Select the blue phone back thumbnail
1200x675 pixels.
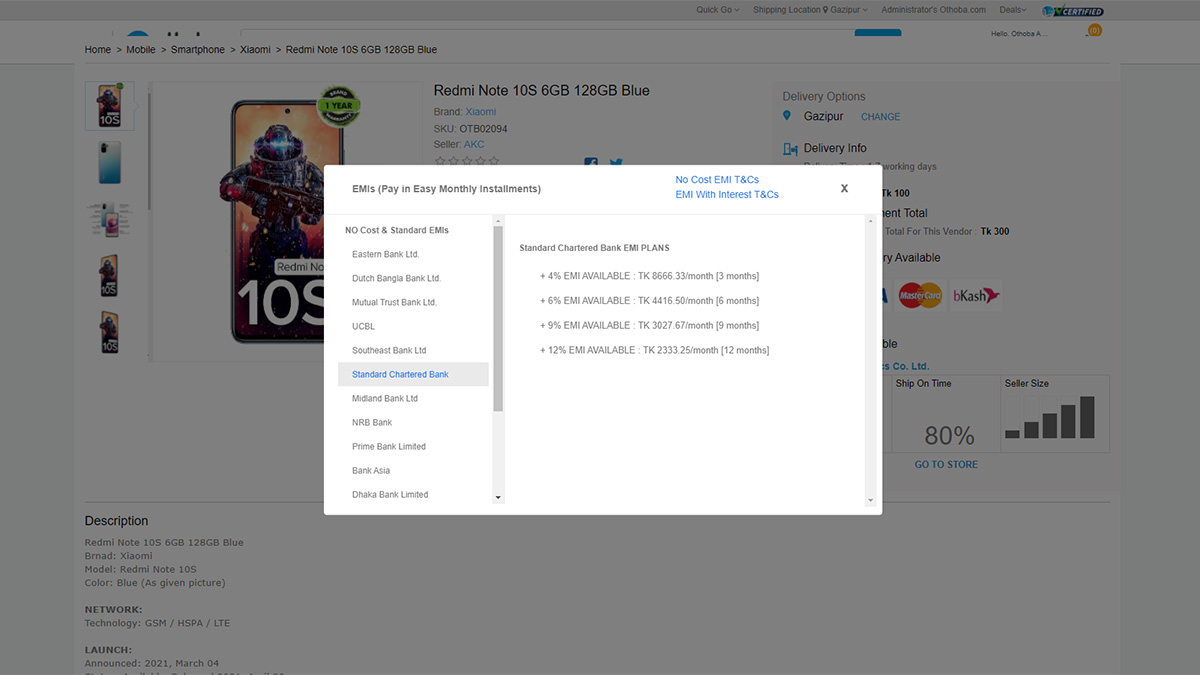tap(109, 163)
